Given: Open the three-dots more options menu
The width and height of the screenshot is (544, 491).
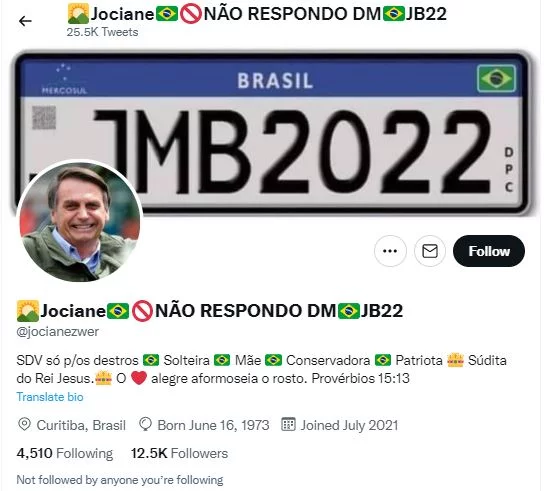Looking at the screenshot, I should [390, 251].
